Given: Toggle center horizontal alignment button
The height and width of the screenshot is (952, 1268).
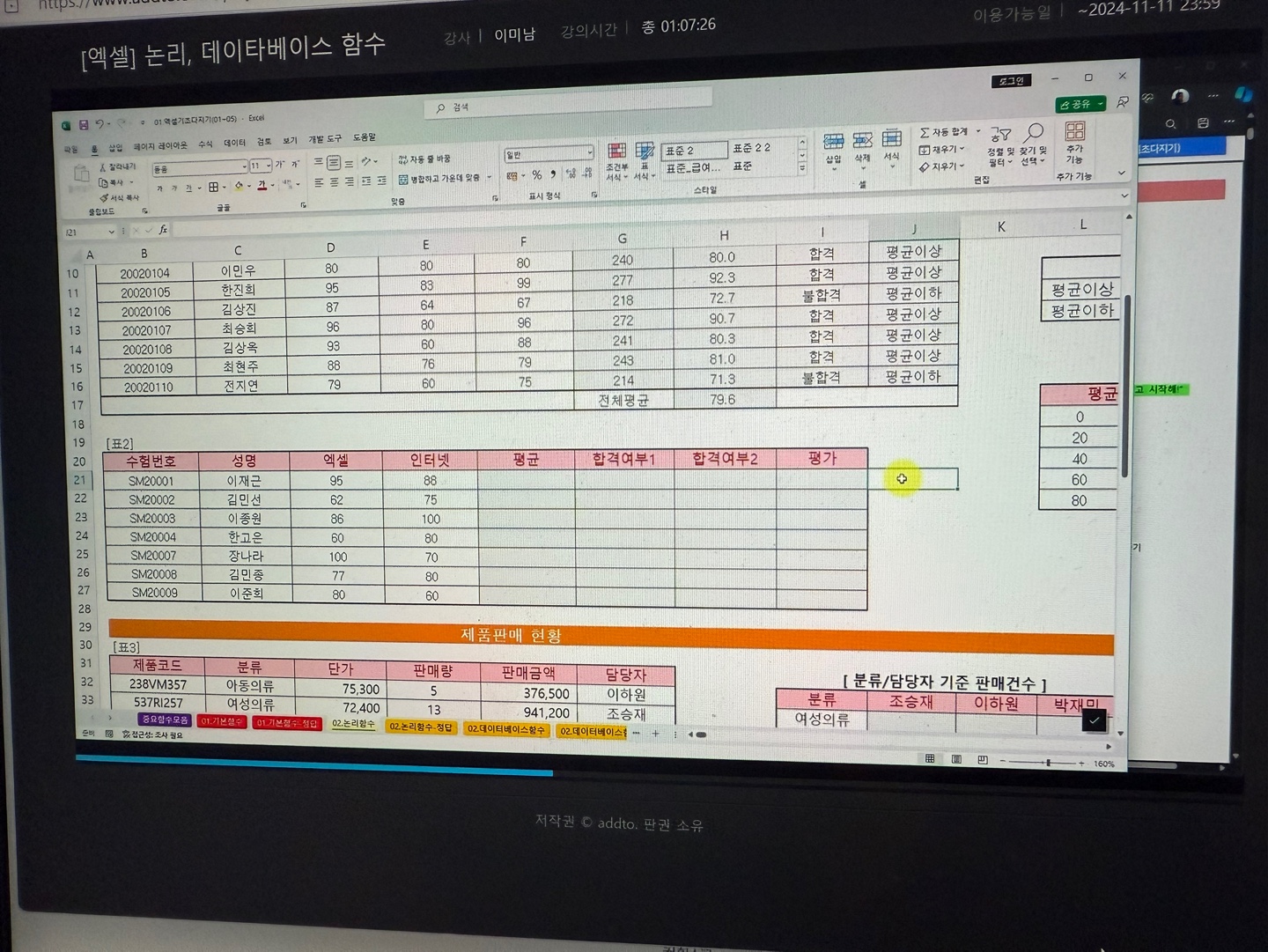Looking at the screenshot, I should click(335, 182).
